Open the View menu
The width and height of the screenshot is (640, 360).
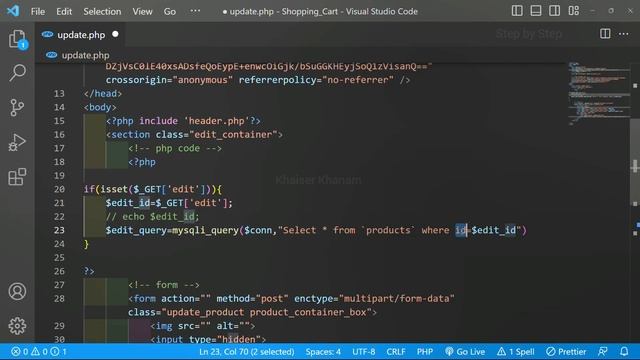(142, 11)
